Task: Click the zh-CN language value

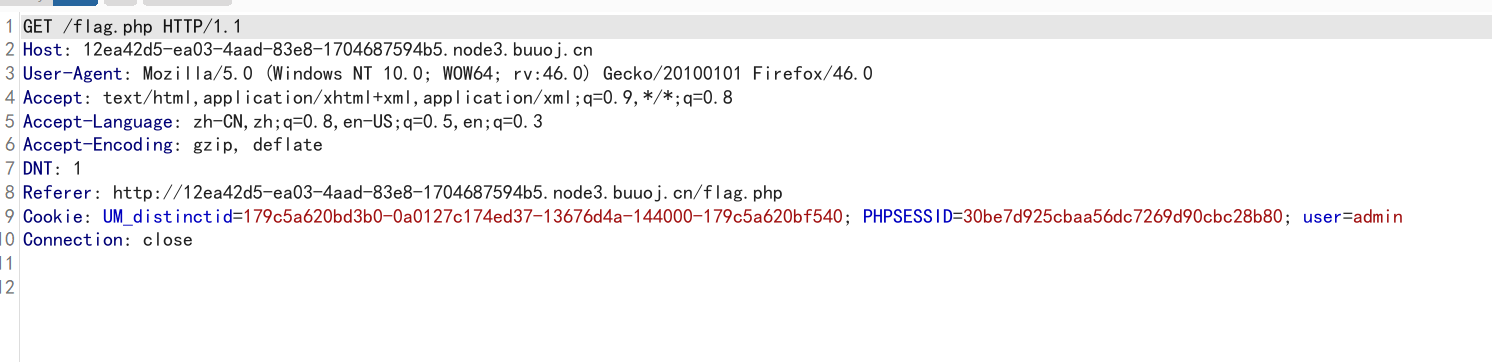Action: (x=217, y=121)
